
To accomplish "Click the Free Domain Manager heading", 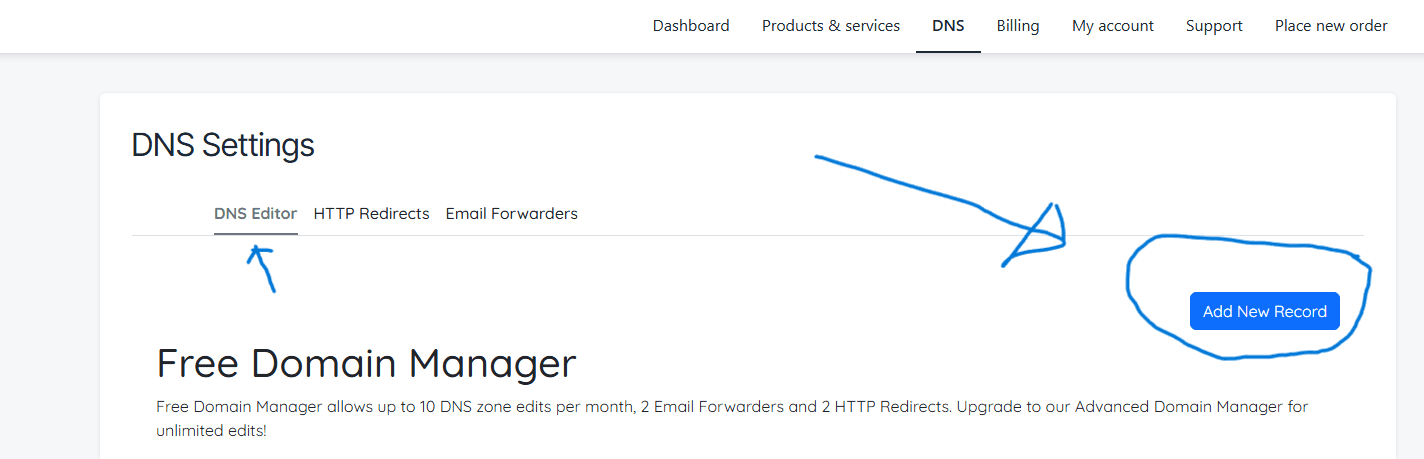I will [366, 363].
